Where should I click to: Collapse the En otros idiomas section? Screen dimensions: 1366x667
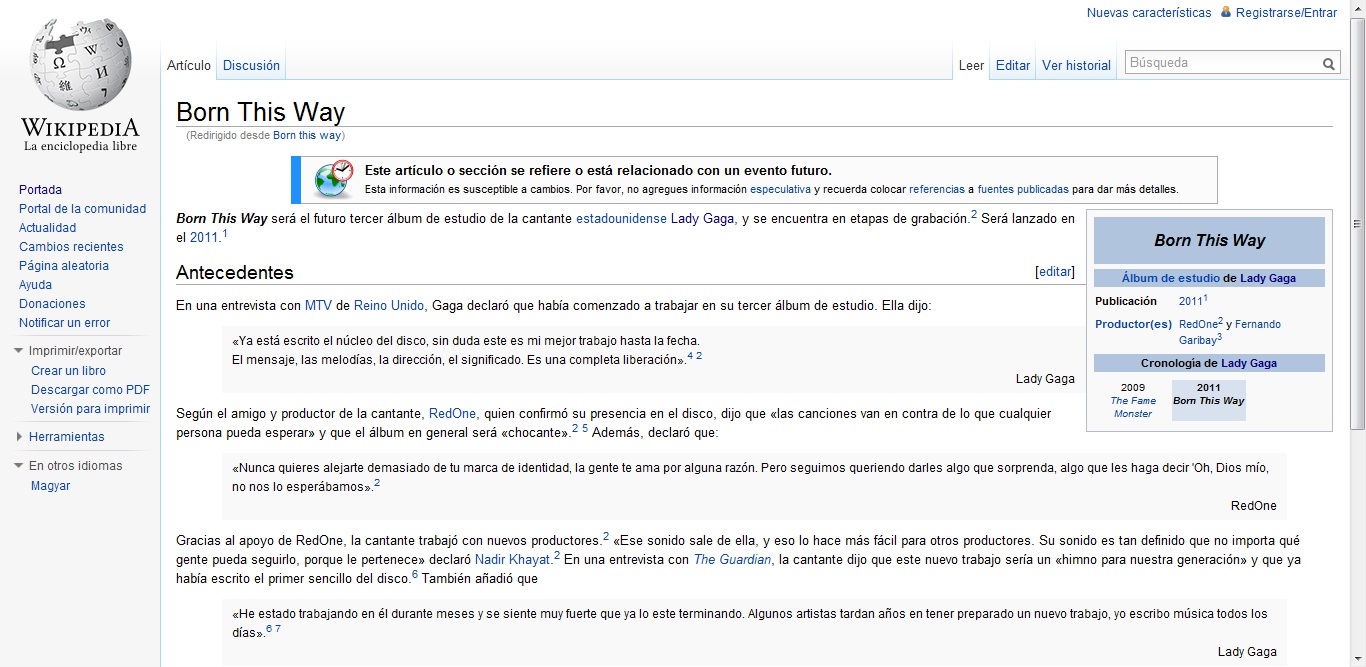[19, 466]
